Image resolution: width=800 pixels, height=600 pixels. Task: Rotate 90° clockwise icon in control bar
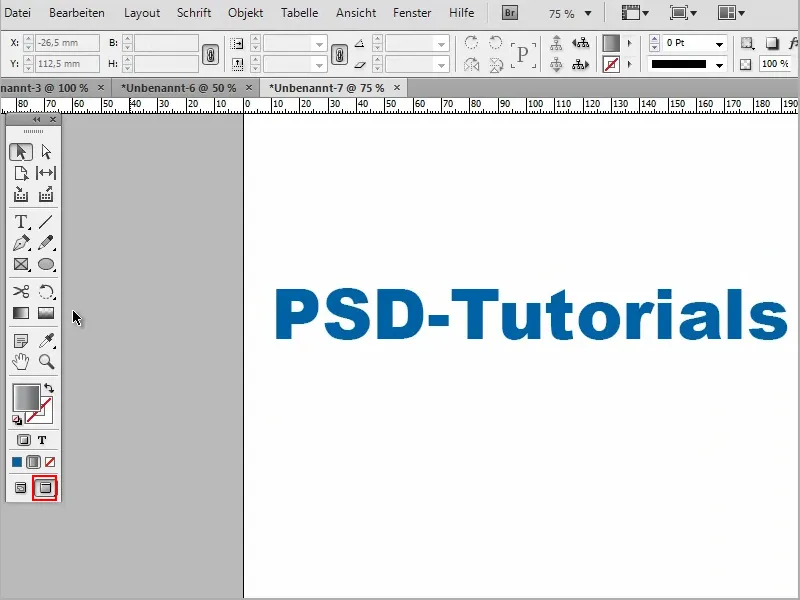(x=471, y=43)
